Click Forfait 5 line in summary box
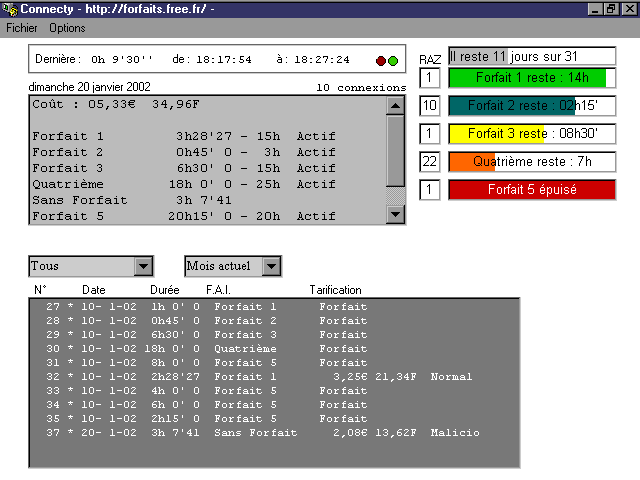The height and width of the screenshot is (480, 640). click(184, 216)
